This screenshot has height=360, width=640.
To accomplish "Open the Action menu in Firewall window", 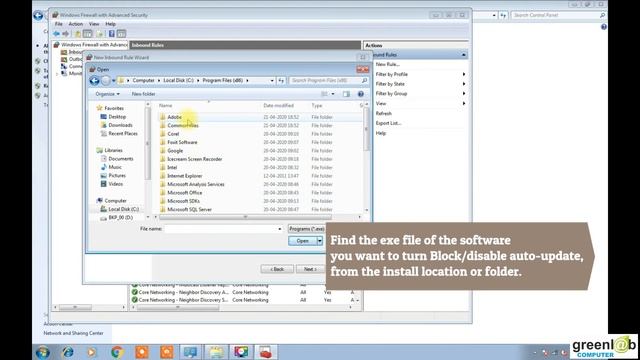I will point(76,24).
